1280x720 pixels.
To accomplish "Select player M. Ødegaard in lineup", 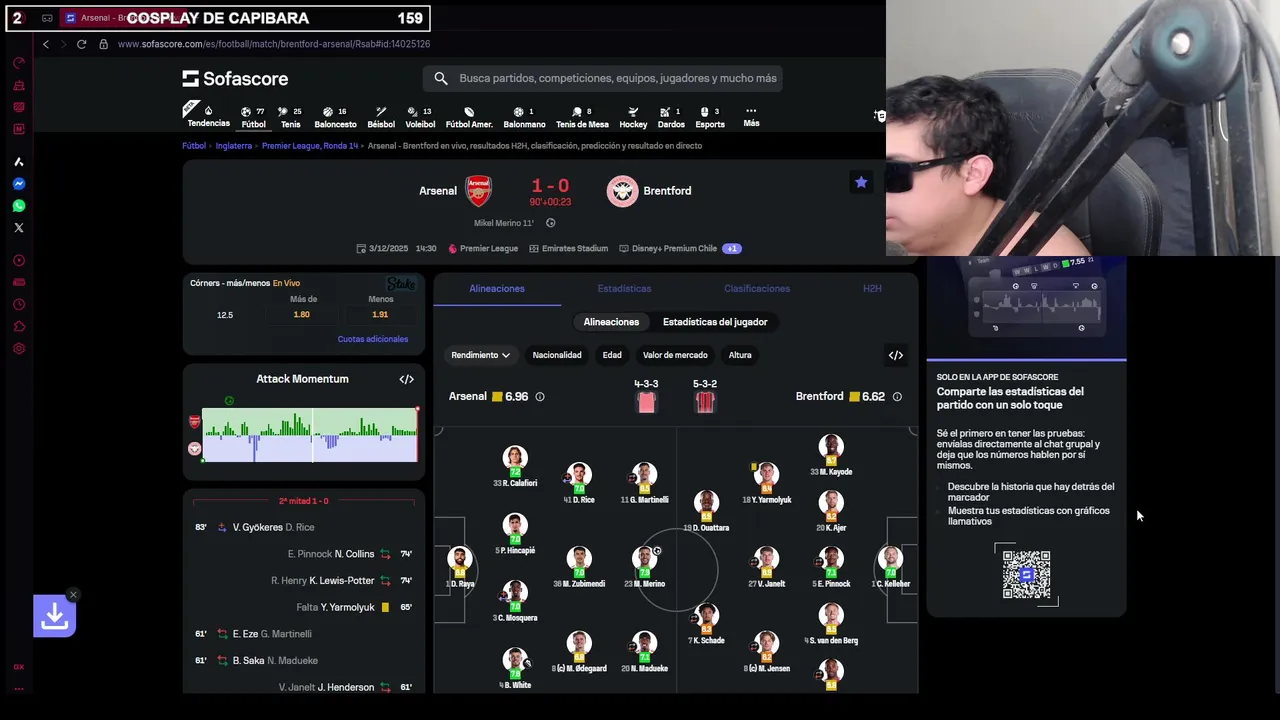I will tap(579, 652).
